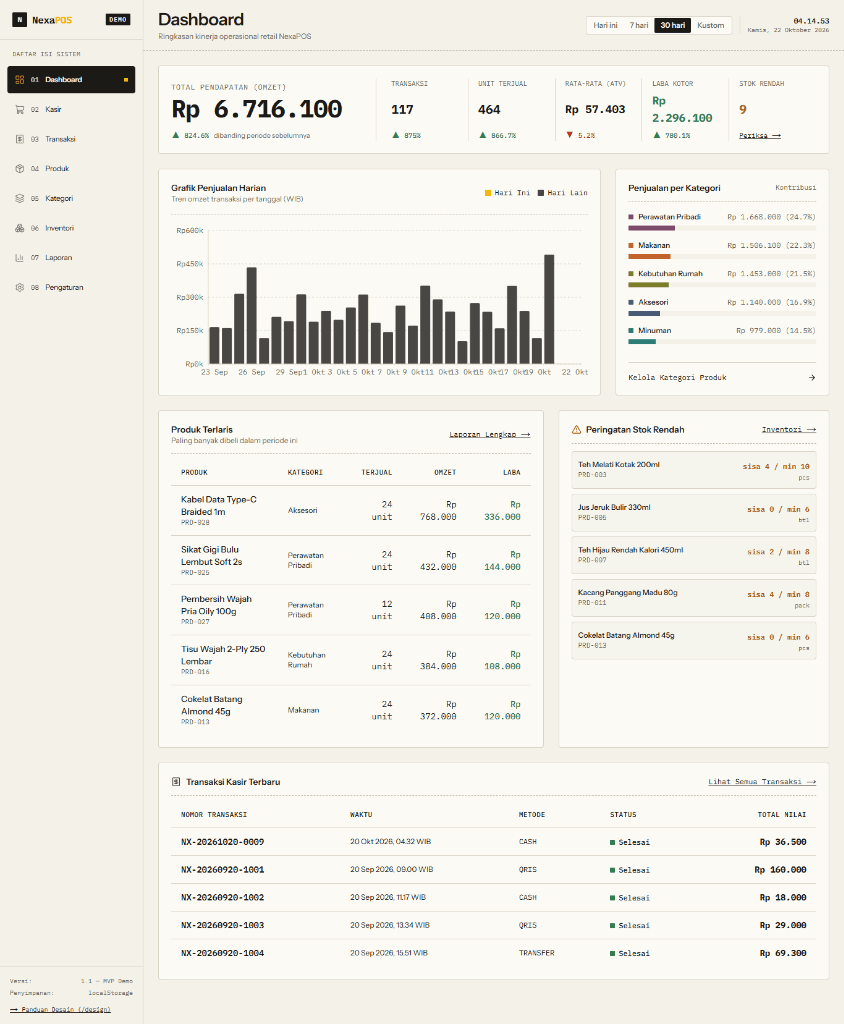Click the NexaPOS logo icon
Screen dimensions: 844x1024
[20, 20]
